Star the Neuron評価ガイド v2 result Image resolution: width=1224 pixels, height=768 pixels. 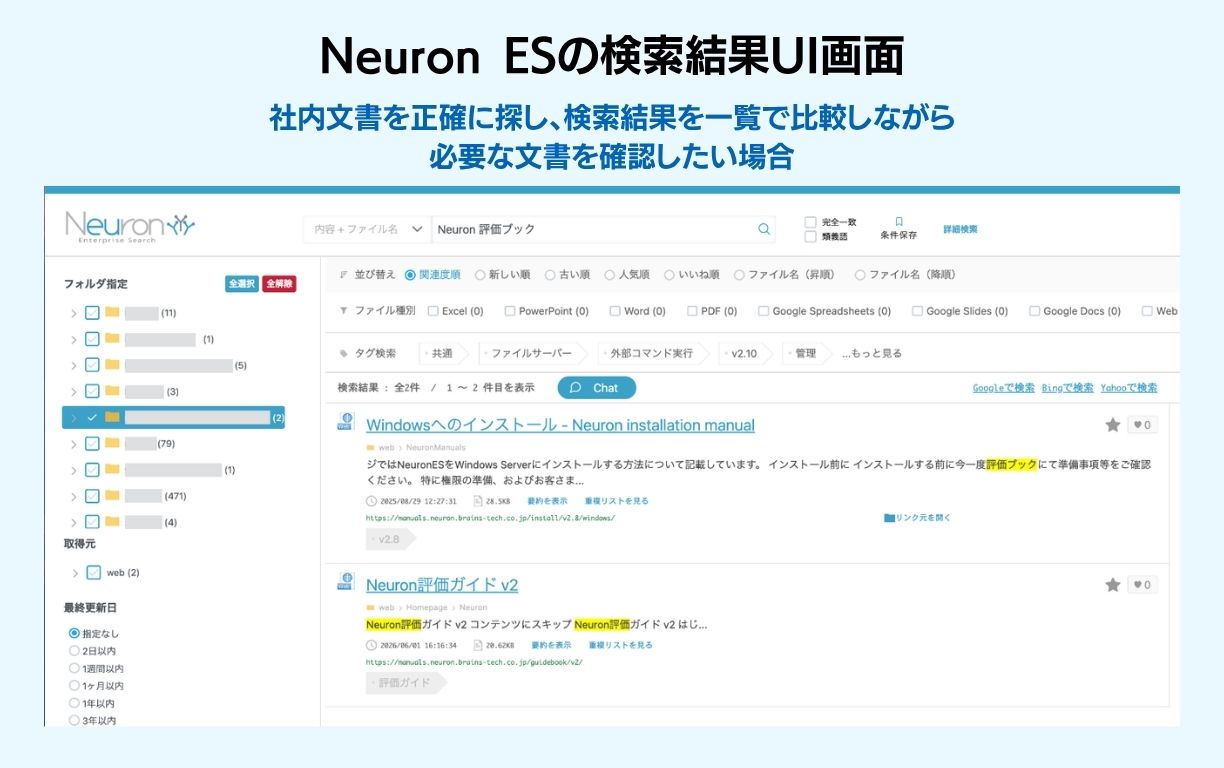(x=1112, y=585)
